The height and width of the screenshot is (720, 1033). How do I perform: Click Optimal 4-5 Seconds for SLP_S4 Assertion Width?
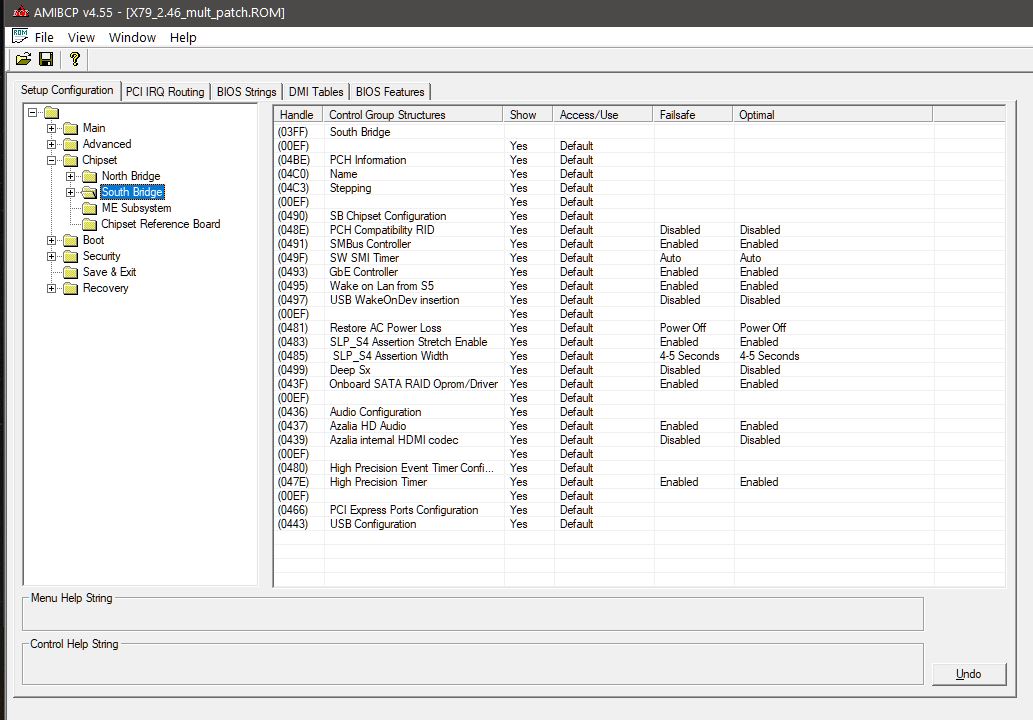(769, 356)
